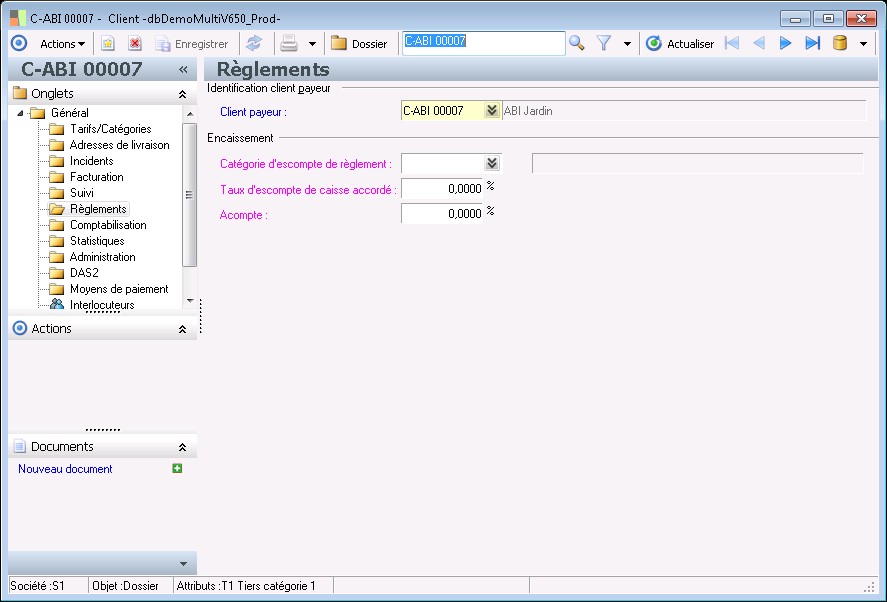Image resolution: width=887 pixels, height=602 pixels.
Task: Click the filter funnel icon
Action: pos(604,44)
